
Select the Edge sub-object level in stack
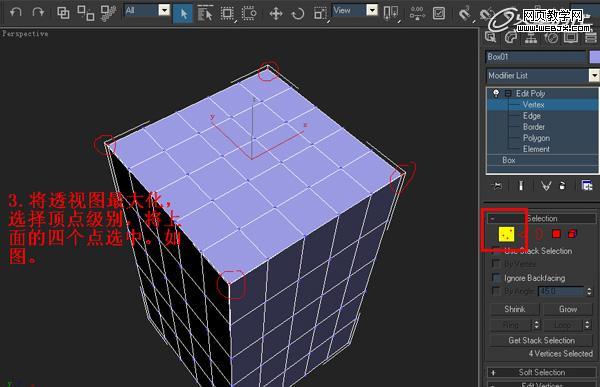click(532, 116)
